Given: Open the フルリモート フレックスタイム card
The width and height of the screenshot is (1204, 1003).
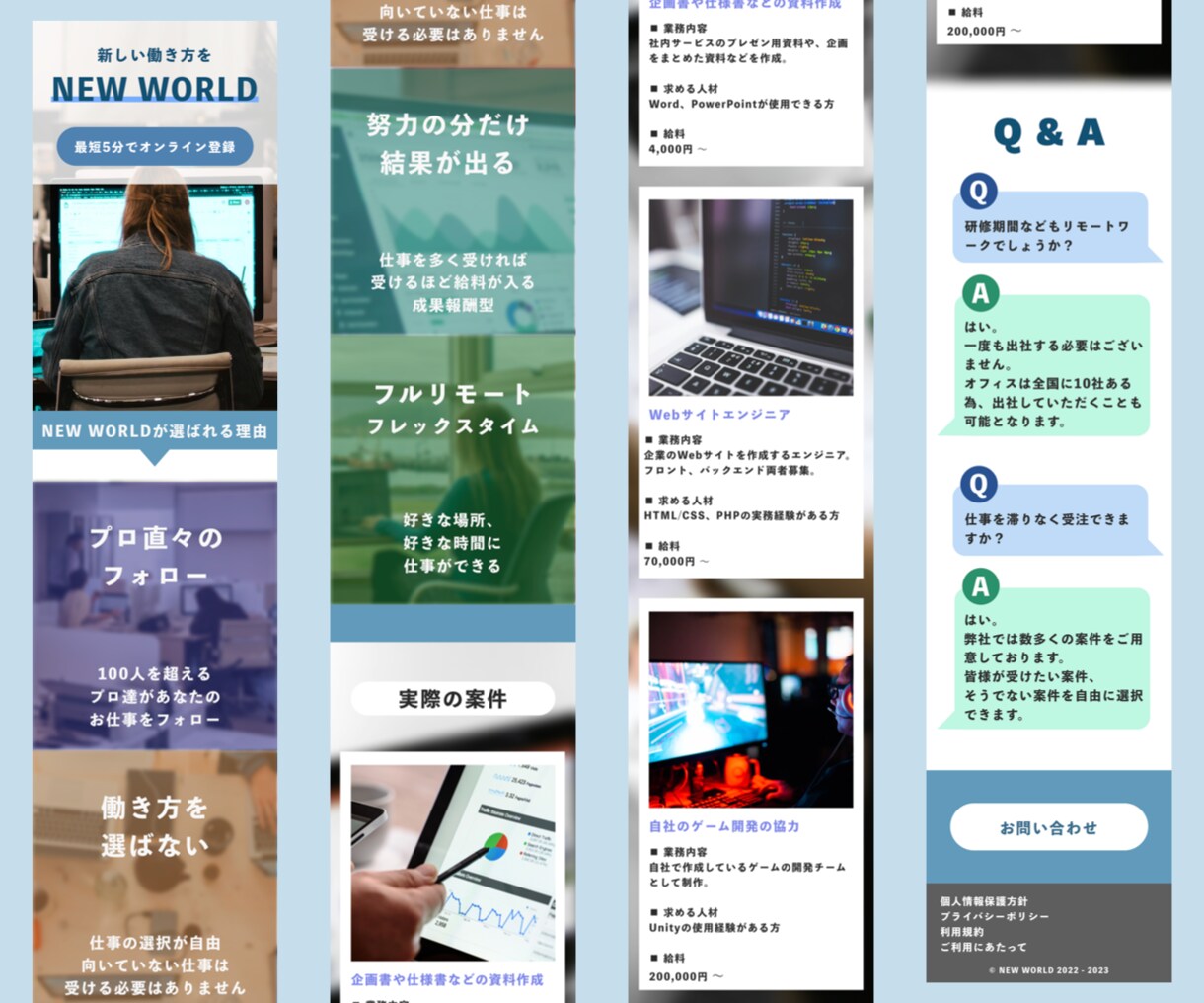Looking at the screenshot, I should (x=453, y=469).
